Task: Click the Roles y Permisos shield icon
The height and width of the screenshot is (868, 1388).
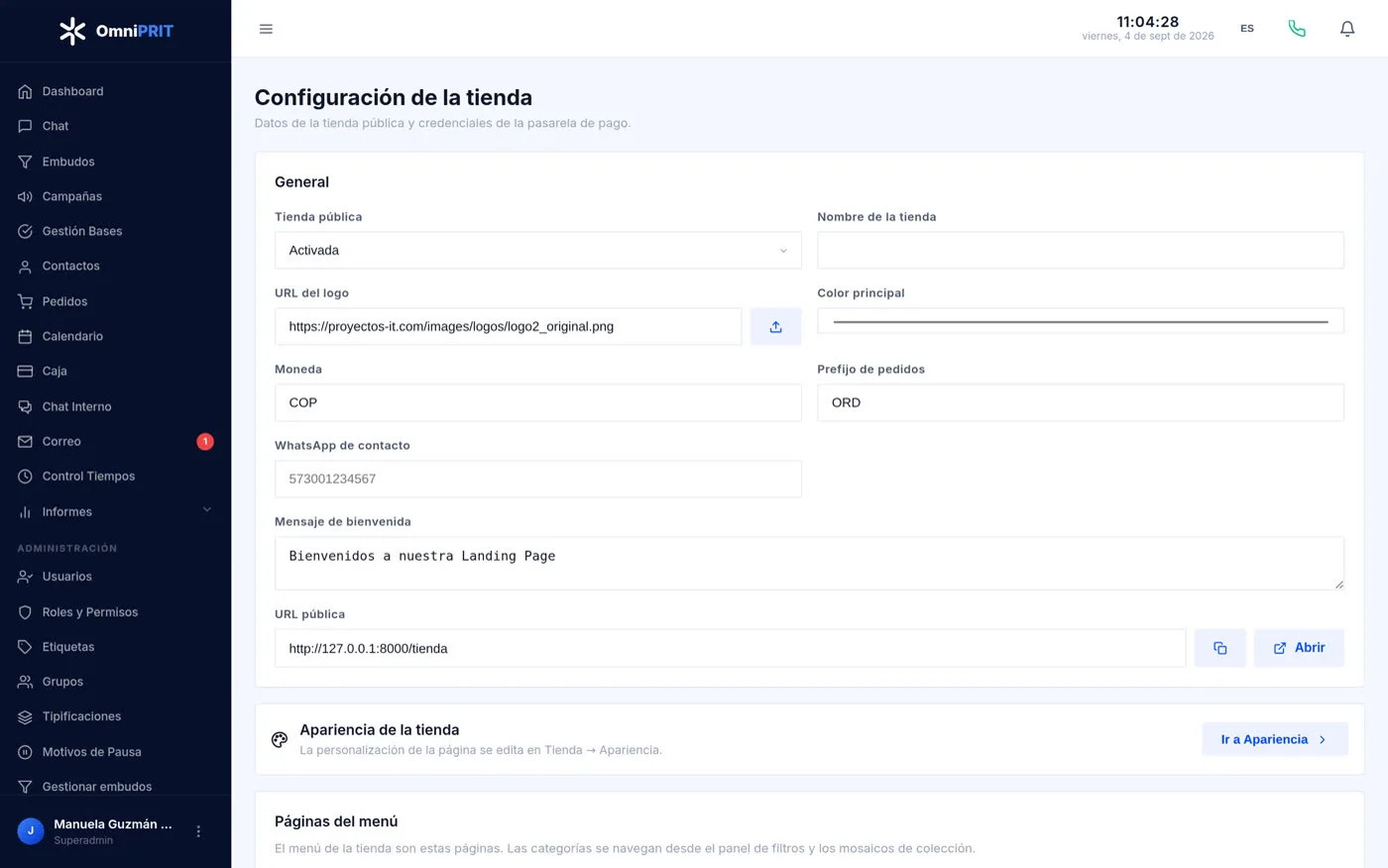Action: [x=26, y=612]
